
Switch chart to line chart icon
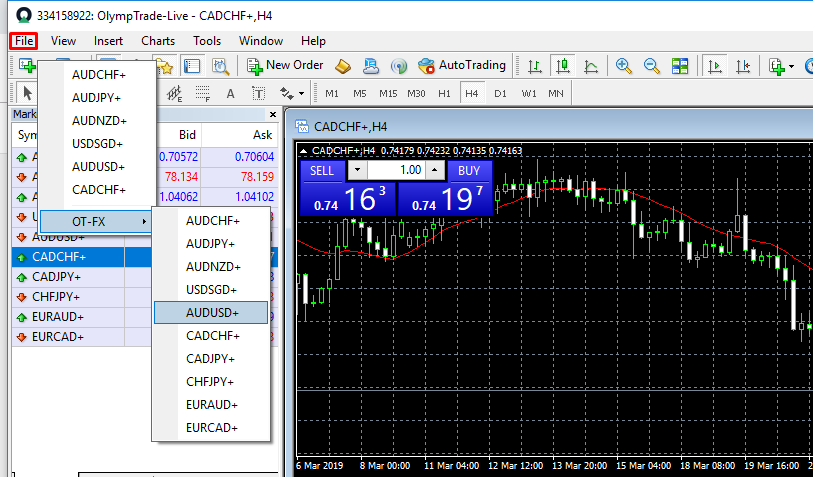tap(591, 66)
